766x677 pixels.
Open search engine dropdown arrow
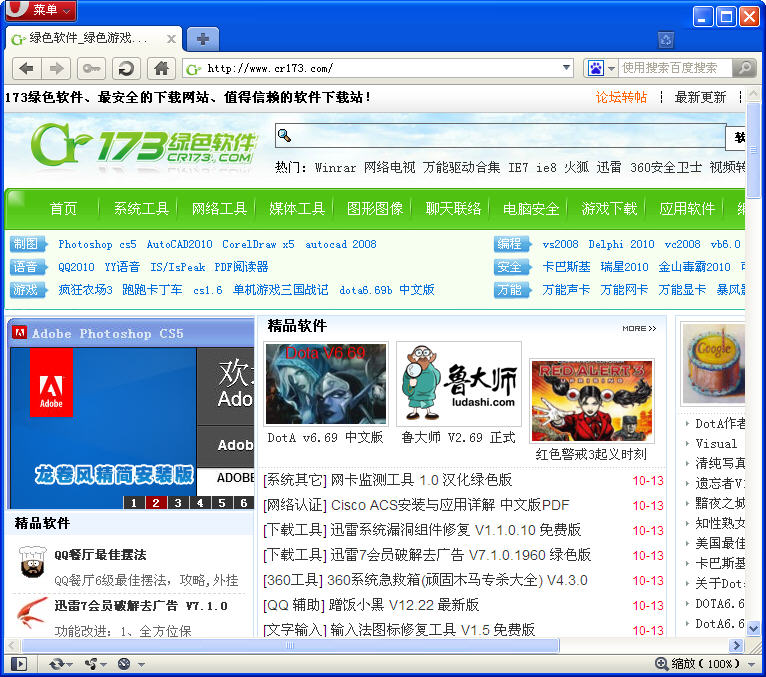pyautogui.click(x=611, y=68)
